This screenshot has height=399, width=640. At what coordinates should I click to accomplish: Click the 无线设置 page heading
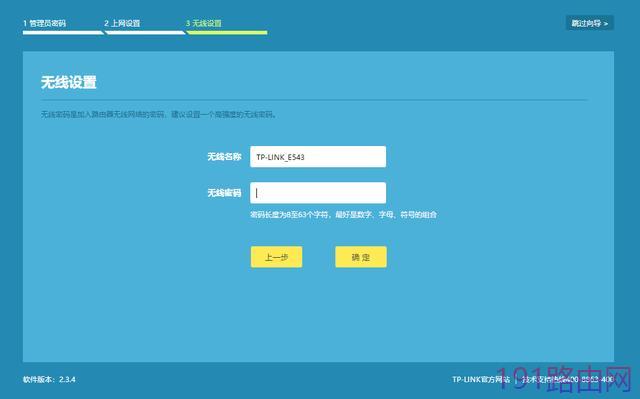(69, 82)
